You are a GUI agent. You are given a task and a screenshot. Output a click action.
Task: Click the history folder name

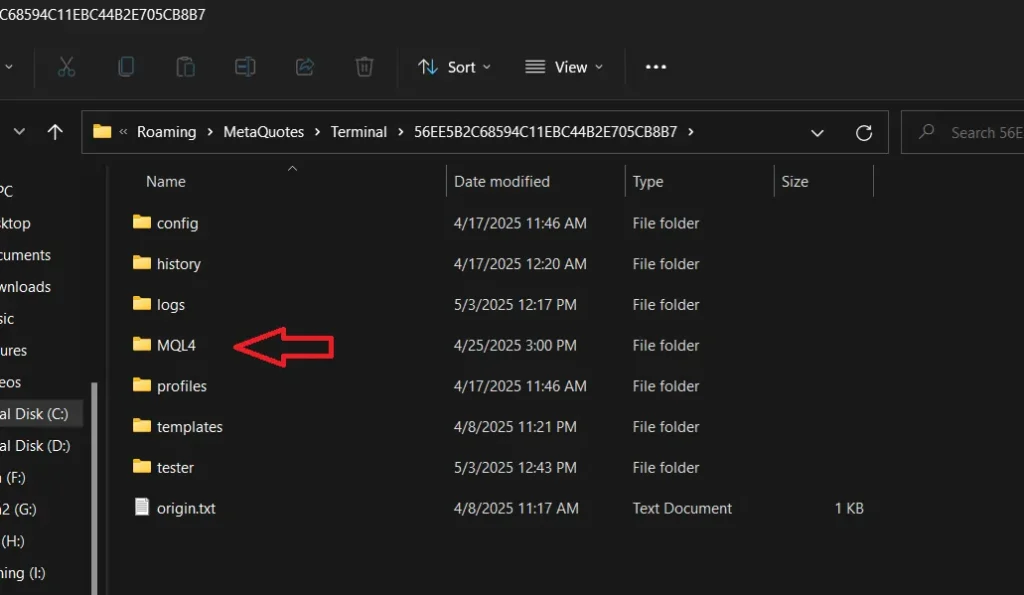(x=179, y=264)
